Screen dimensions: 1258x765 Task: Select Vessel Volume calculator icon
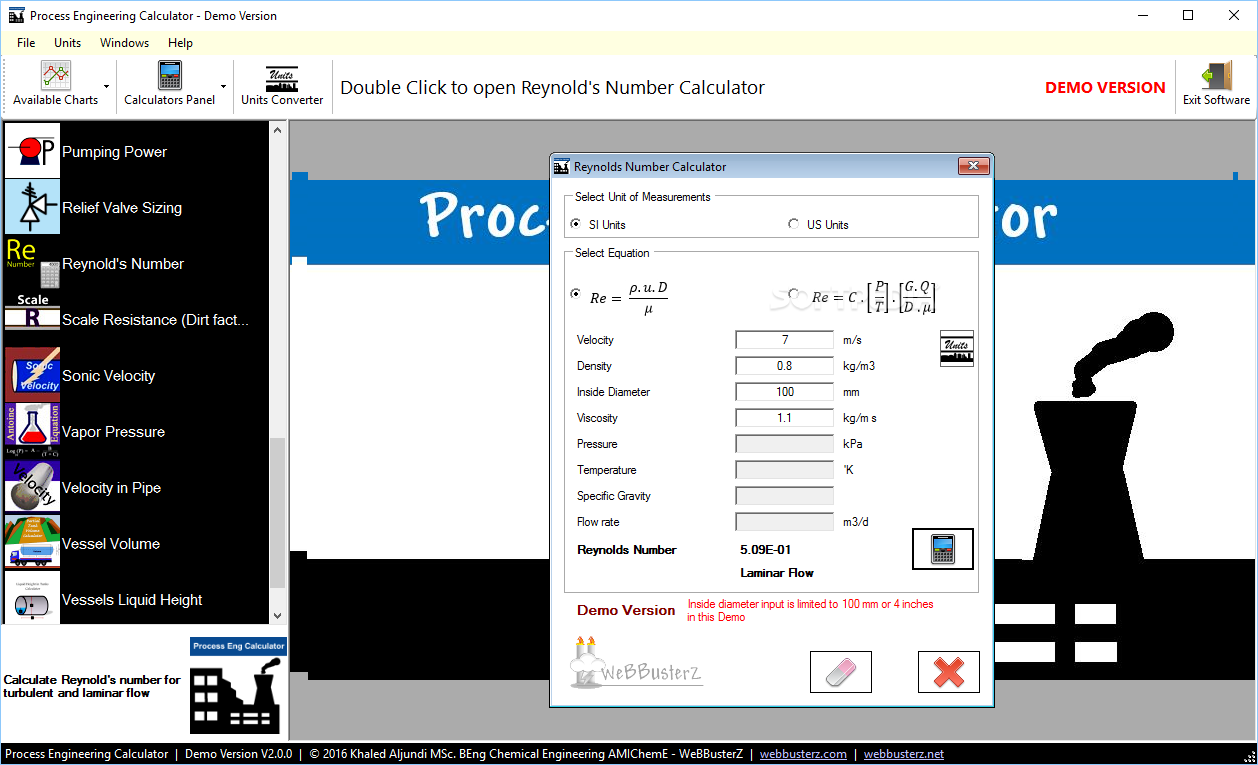33,544
